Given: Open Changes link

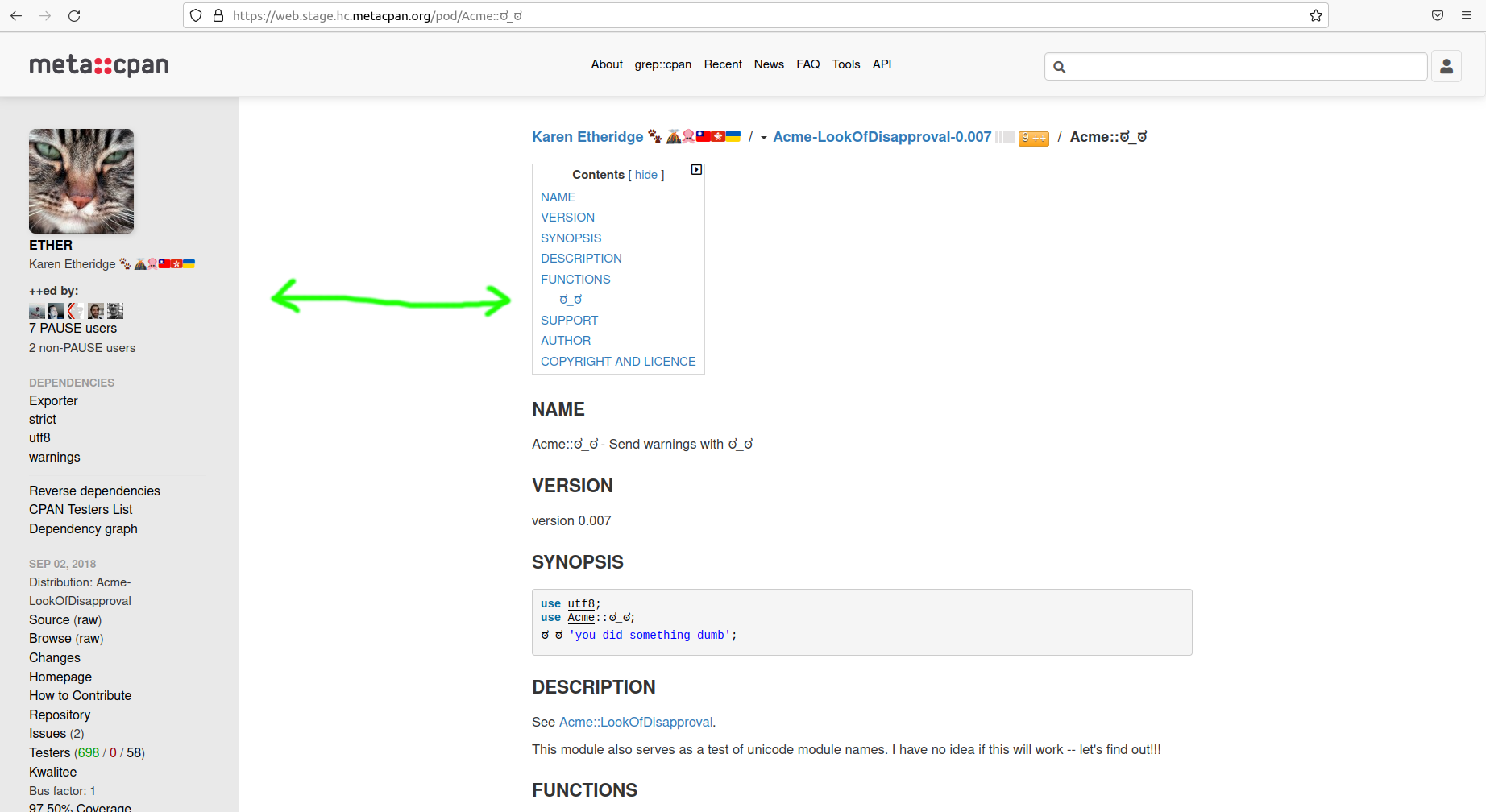Looking at the screenshot, I should (x=55, y=658).
